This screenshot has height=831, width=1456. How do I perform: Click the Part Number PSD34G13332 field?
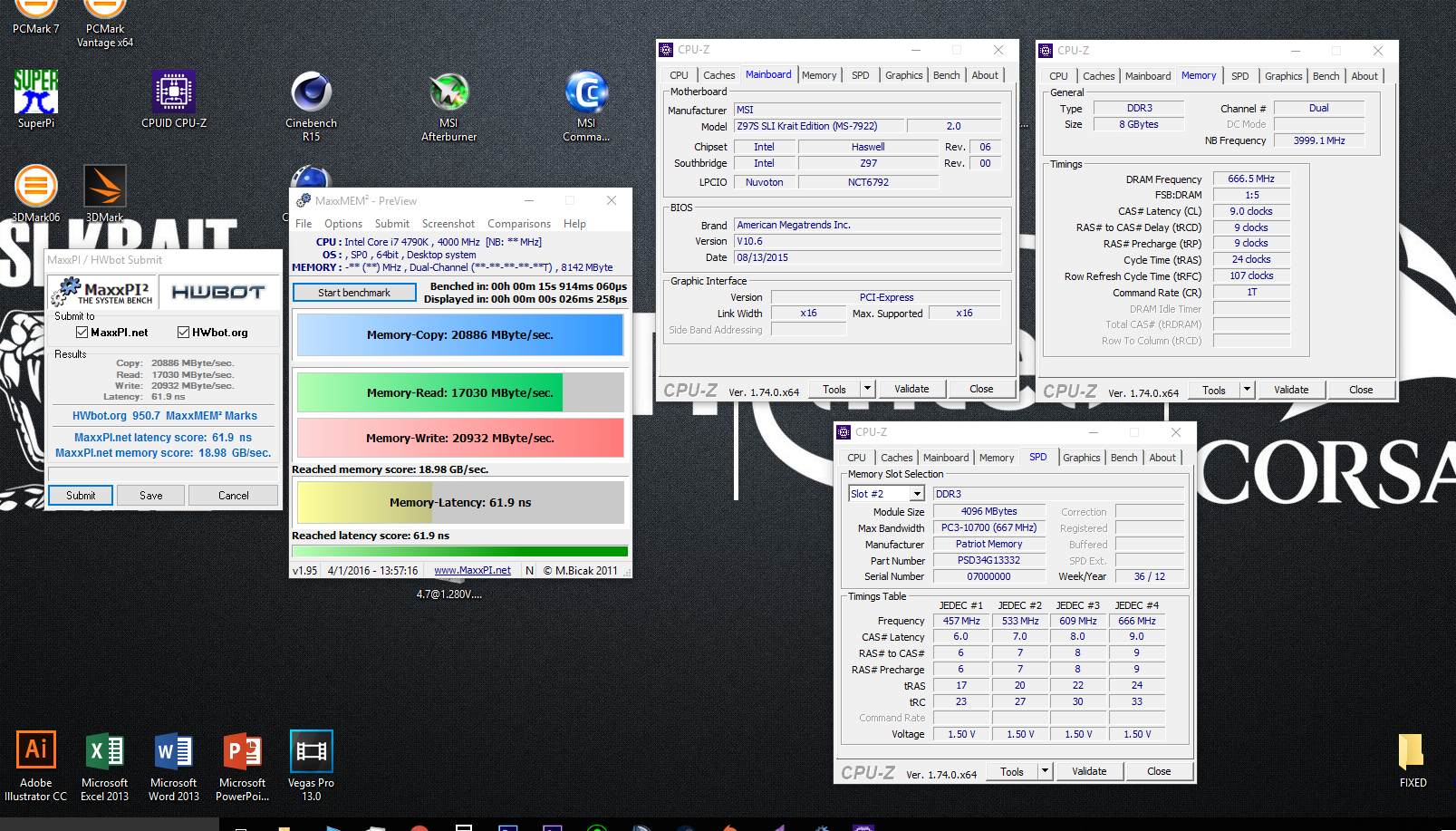pyautogui.click(x=988, y=560)
